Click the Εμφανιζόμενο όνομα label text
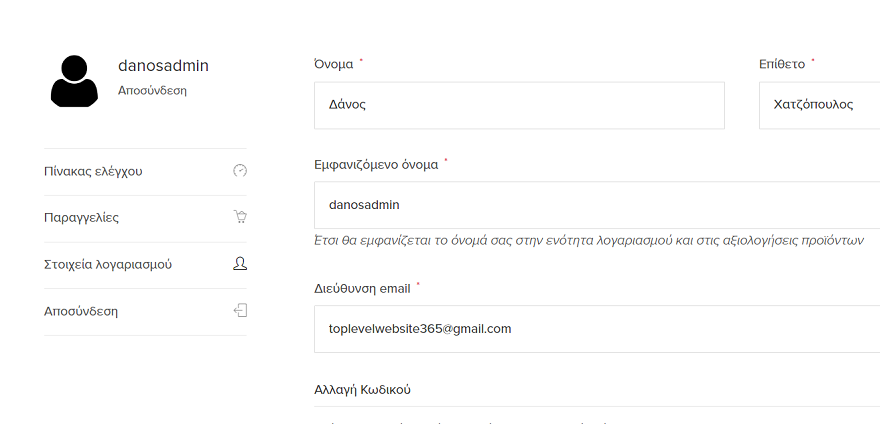The image size is (880, 424). pyautogui.click(x=376, y=164)
